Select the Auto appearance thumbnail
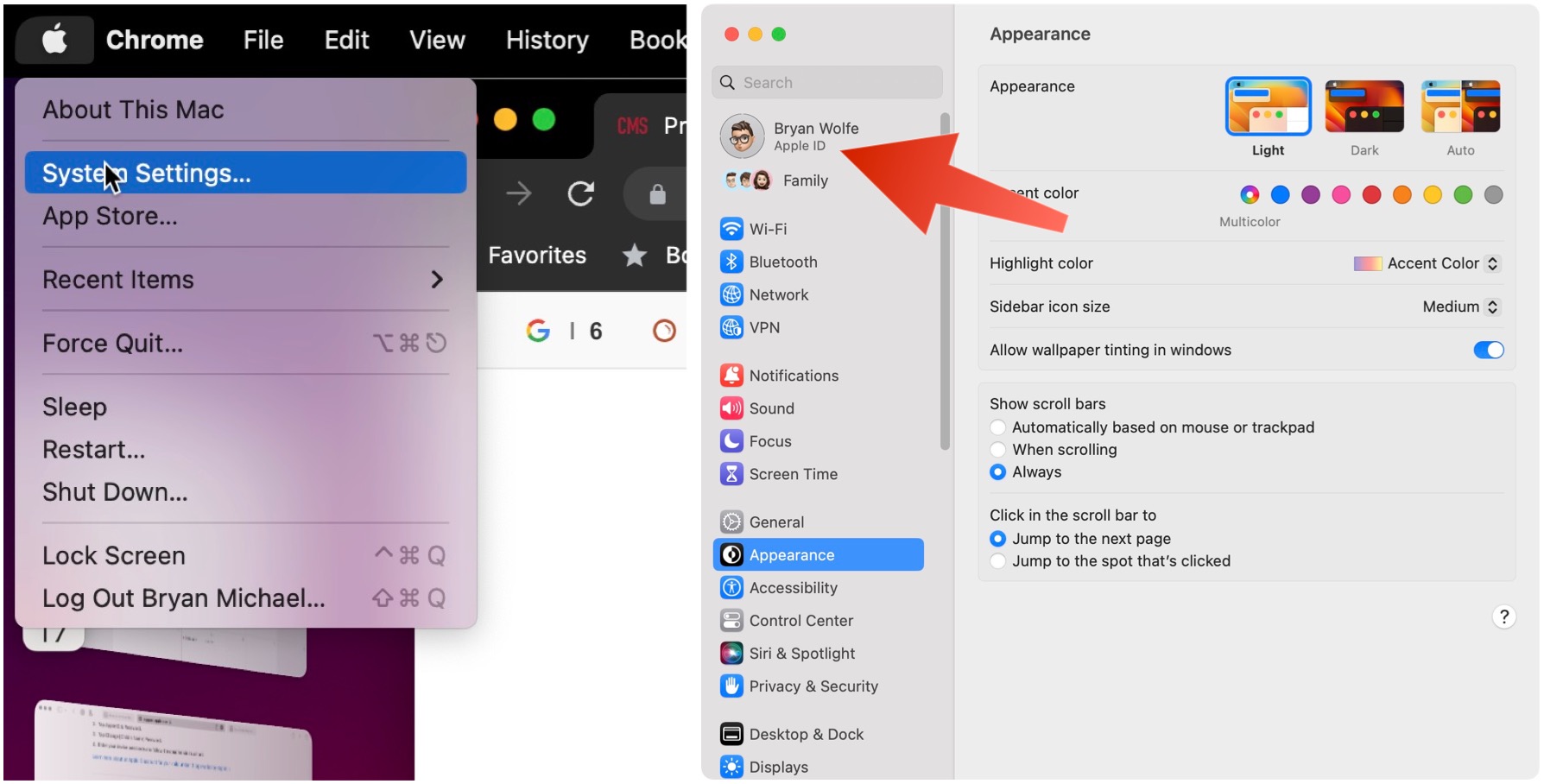1544x784 pixels. click(1460, 106)
